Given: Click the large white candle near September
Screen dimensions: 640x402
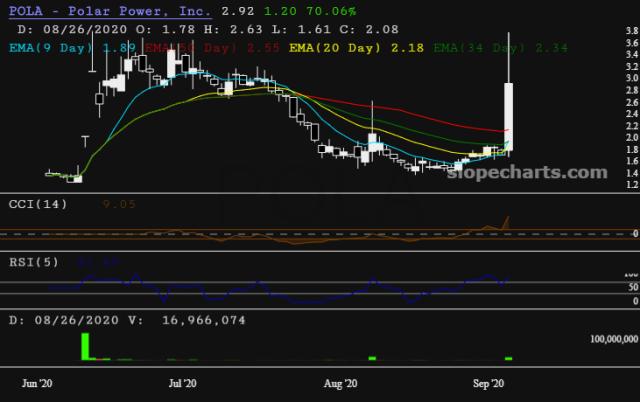Looking at the screenshot, I should pyautogui.click(x=508, y=115).
